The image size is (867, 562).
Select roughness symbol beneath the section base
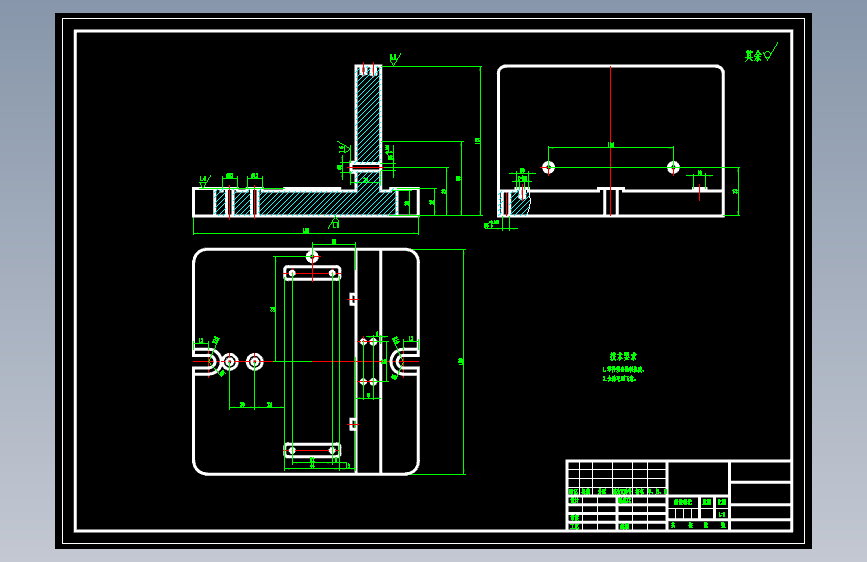tap(334, 223)
